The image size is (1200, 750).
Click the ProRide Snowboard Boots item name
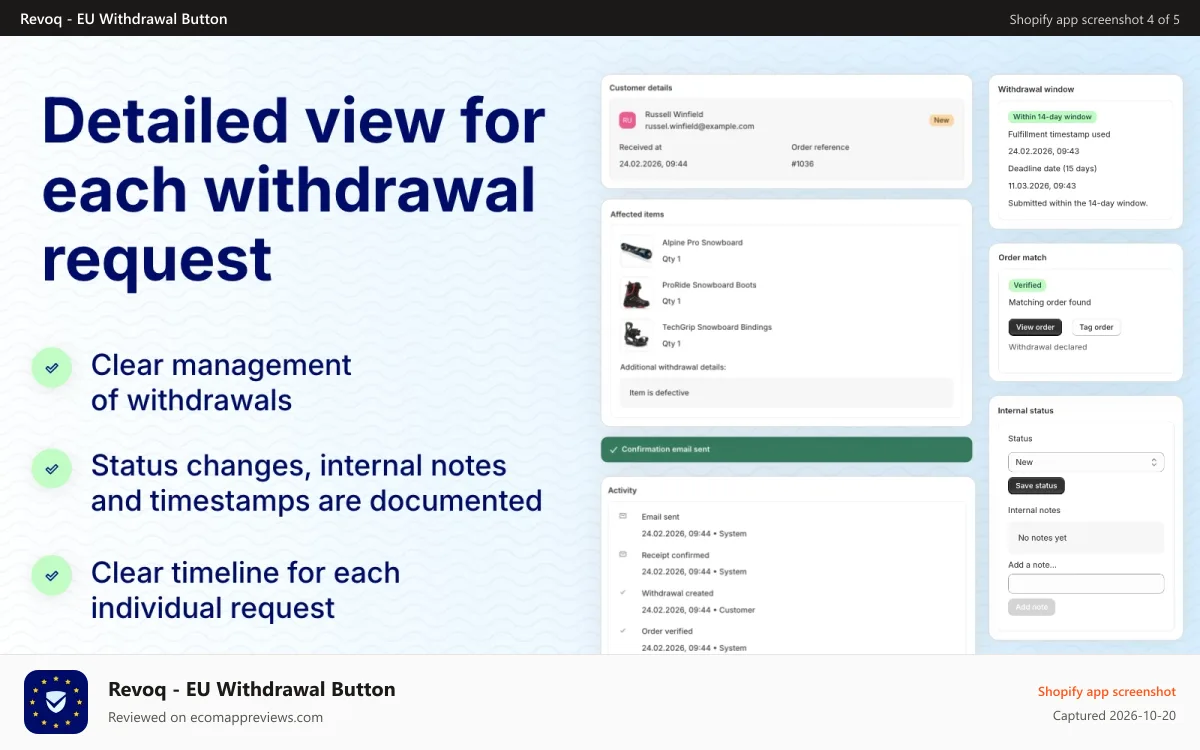coord(709,285)
